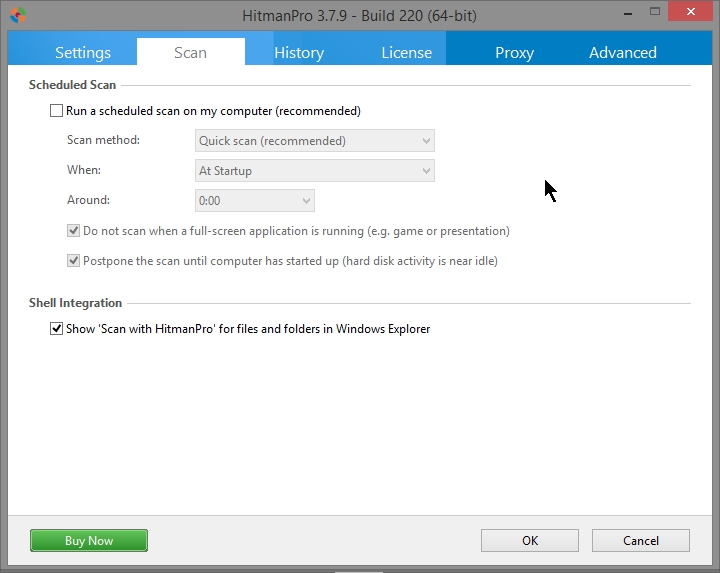The image size is (720, 573).
Task: Close the HitmanPro window
Action: [691, 11]
